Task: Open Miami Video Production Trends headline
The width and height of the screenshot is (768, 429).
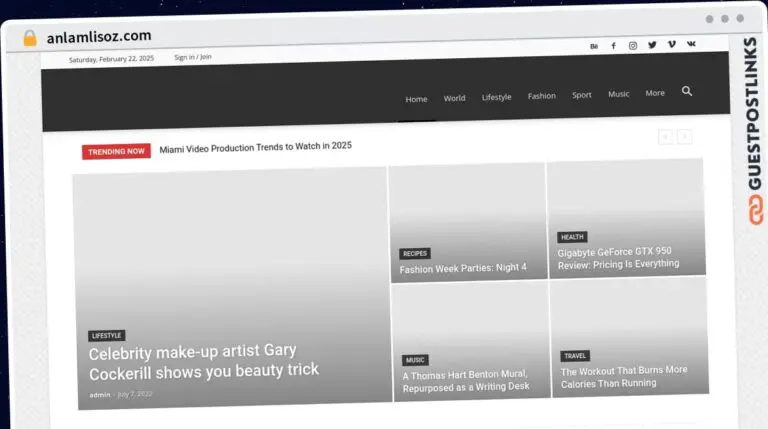Action: pyautogui.click(x=255, y=146)
